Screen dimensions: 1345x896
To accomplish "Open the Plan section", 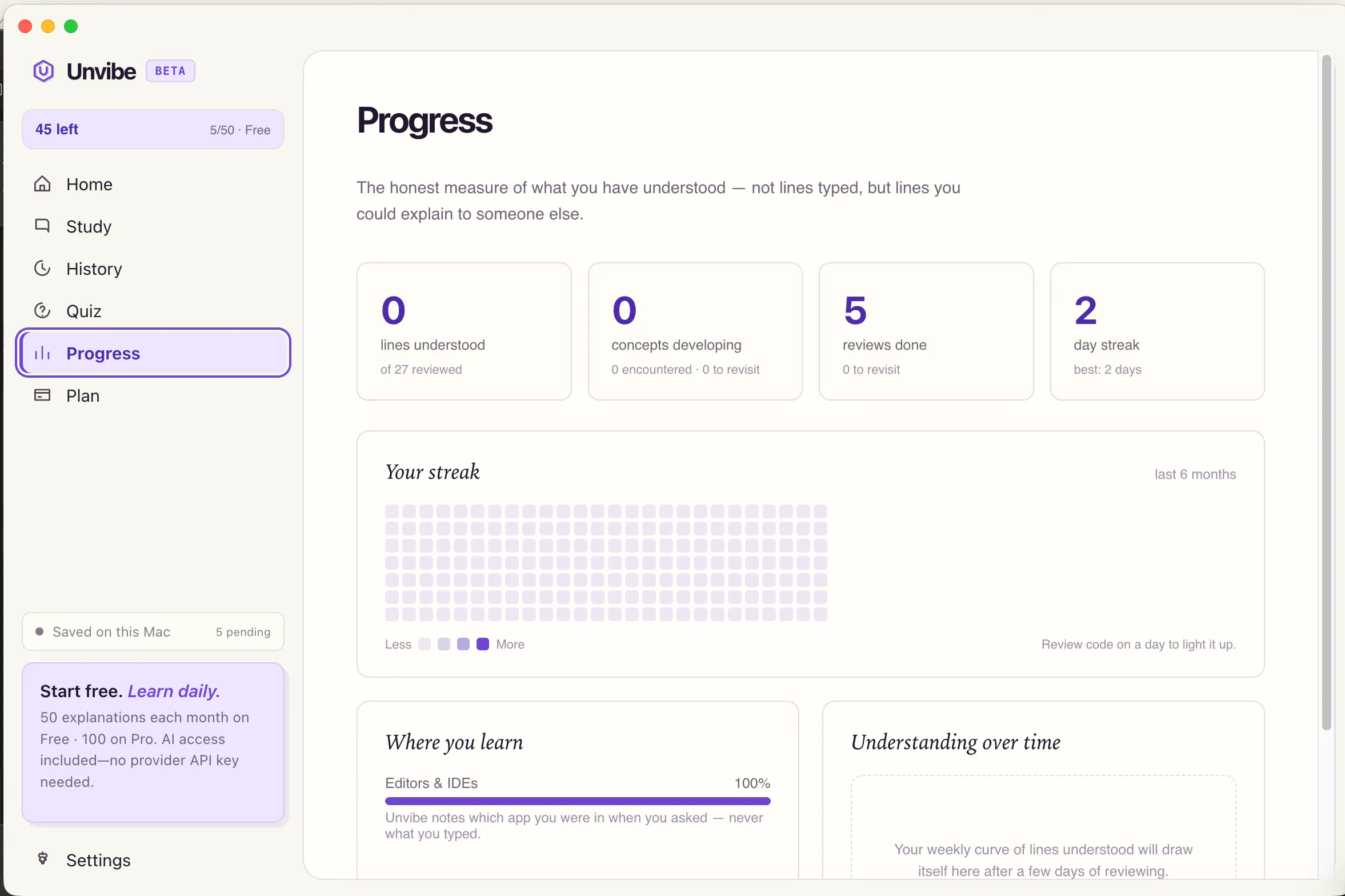I will 153,395.
